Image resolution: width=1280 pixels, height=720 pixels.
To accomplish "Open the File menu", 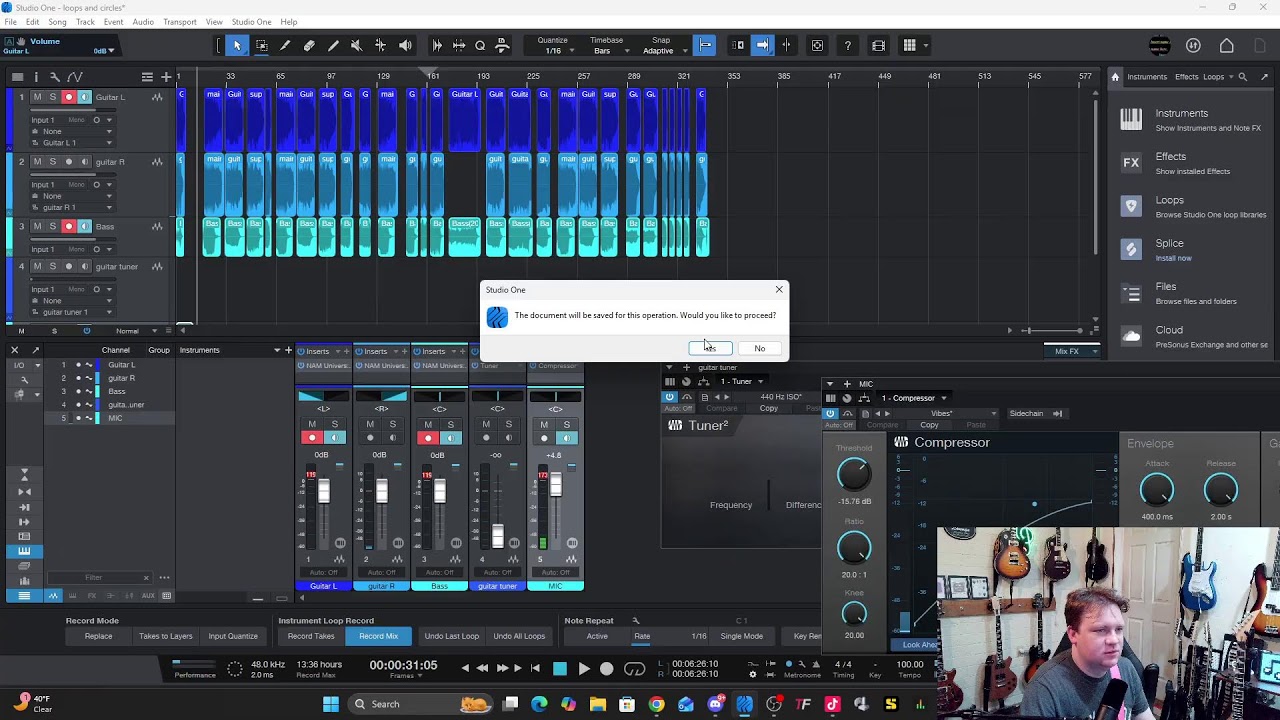I will click(11, 22).
